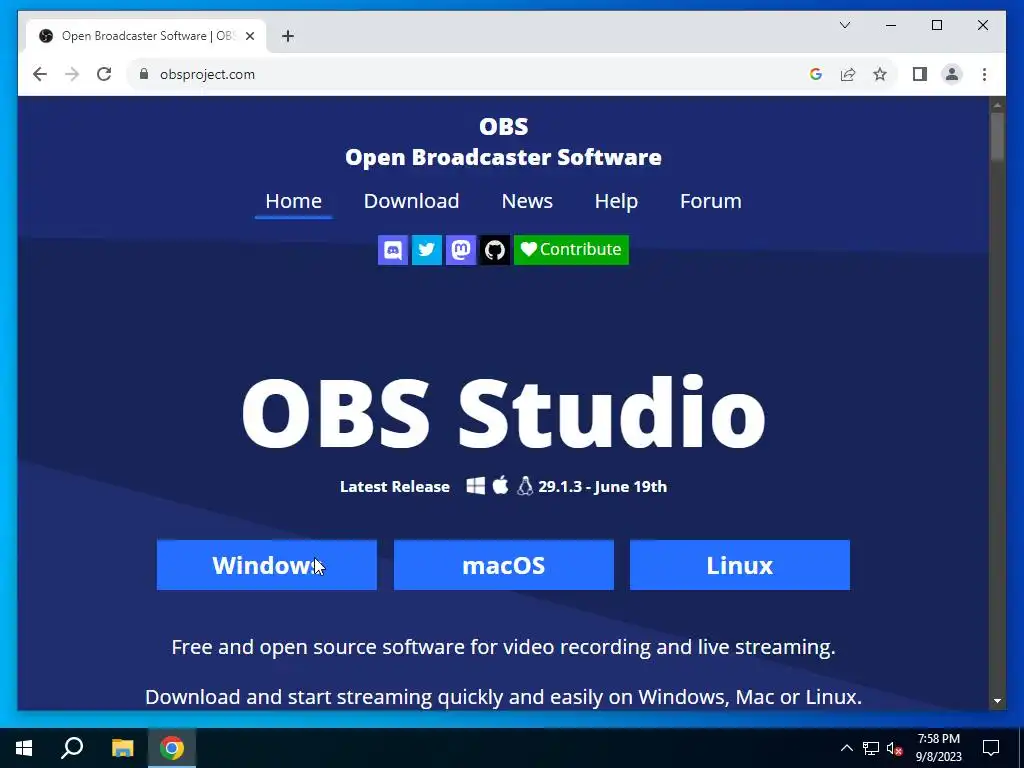The height and width of the screenshot is (768, 1024).
Task: Click the network tray icon
Action: (871, 748)
